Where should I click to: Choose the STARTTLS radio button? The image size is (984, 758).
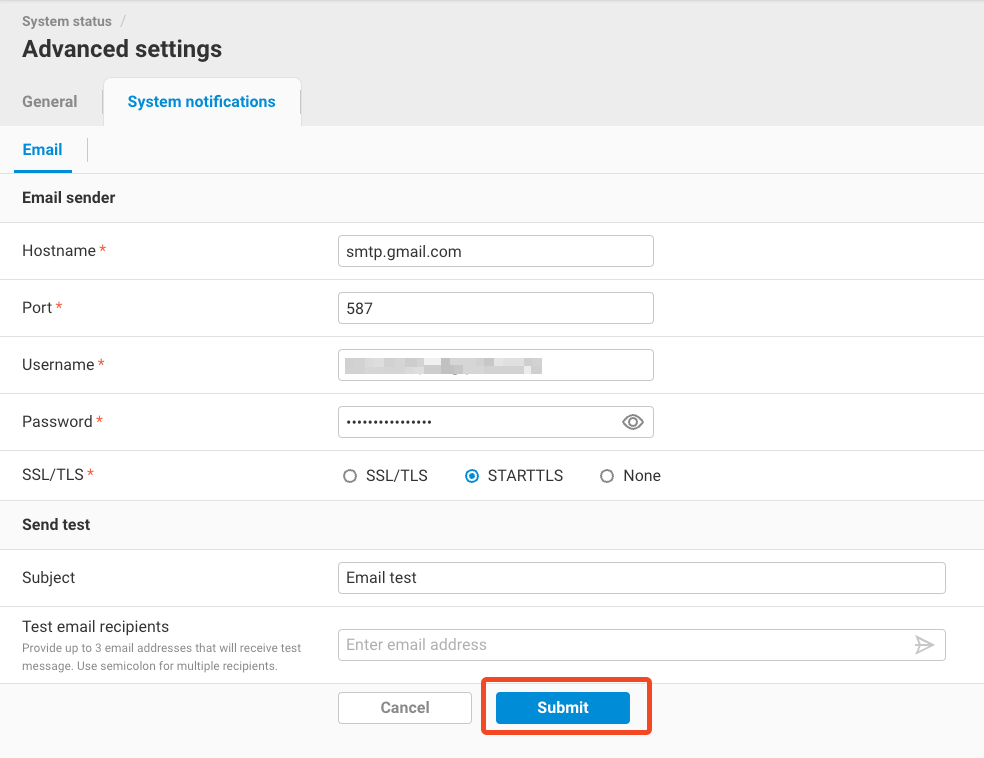tap(472, 476)
